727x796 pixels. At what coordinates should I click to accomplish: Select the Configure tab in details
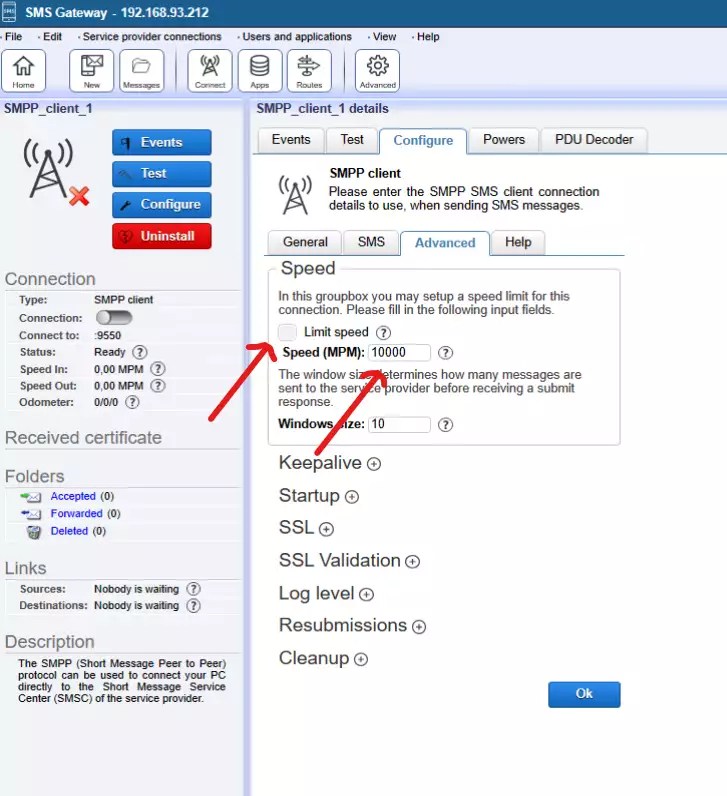click(x=423, y=141)
